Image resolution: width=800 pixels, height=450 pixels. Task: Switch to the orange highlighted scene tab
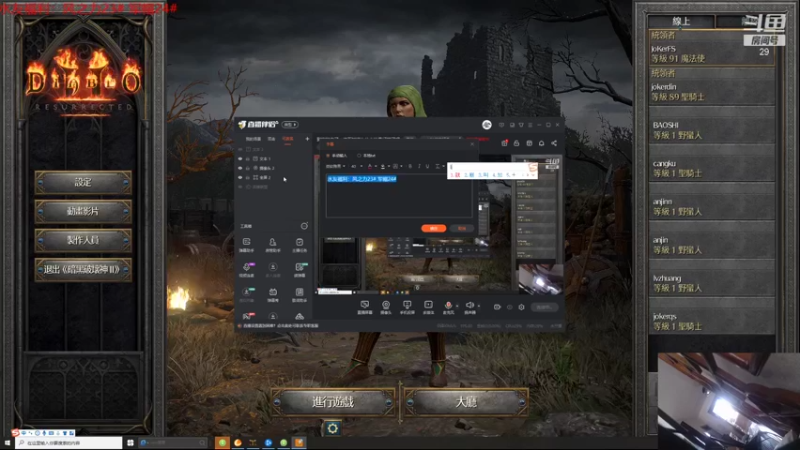pyautogui.click(x=288, y=139)
